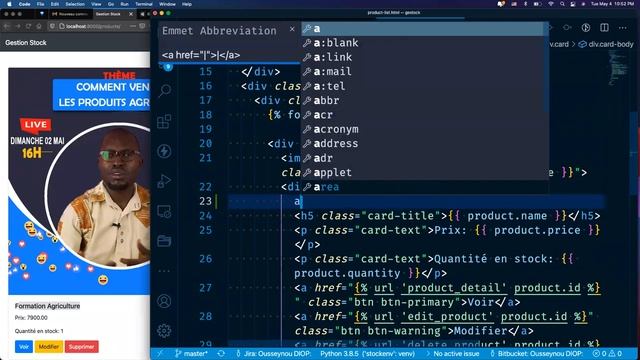Open the Go menu

111,4
